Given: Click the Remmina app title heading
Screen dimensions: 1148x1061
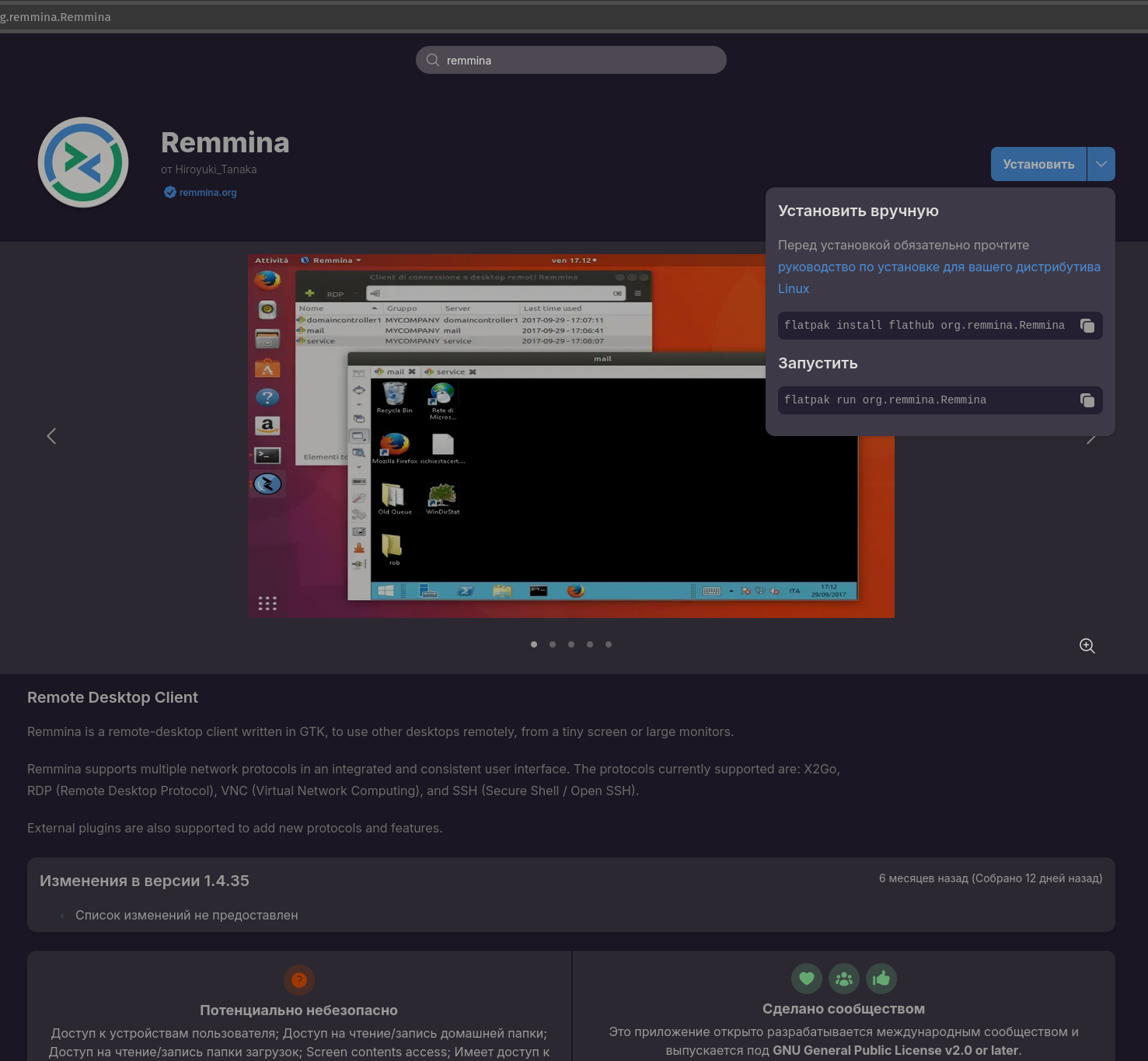Looking at the screenshot, I should tap(225, 142).
